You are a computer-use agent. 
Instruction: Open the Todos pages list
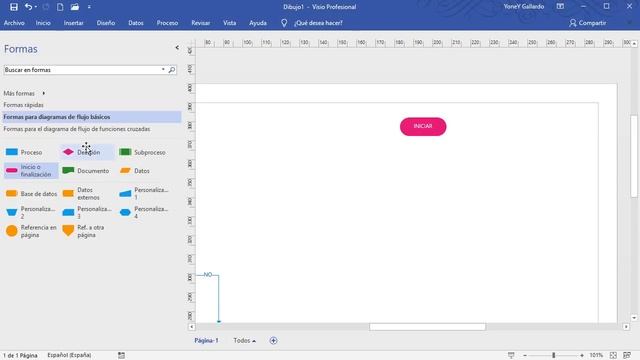click(x=244, y=340)
